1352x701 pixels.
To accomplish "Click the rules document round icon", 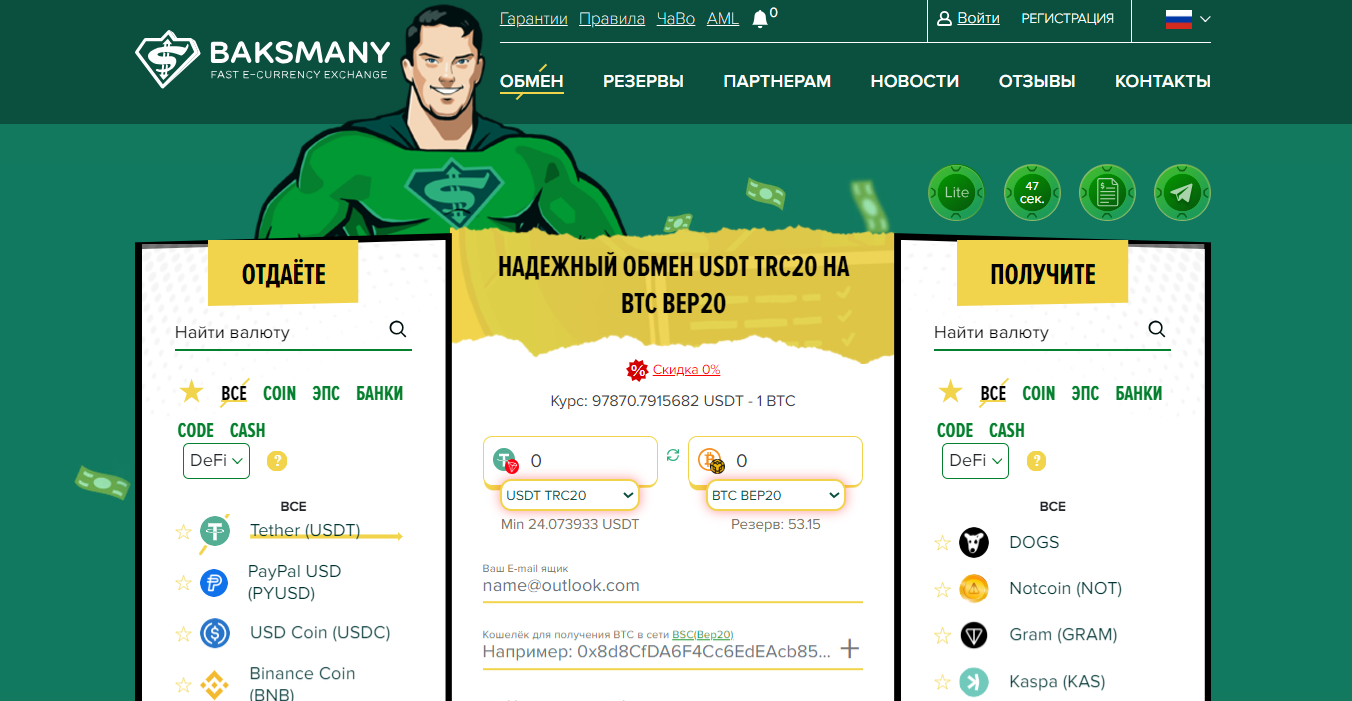I will coord(1107,192).
